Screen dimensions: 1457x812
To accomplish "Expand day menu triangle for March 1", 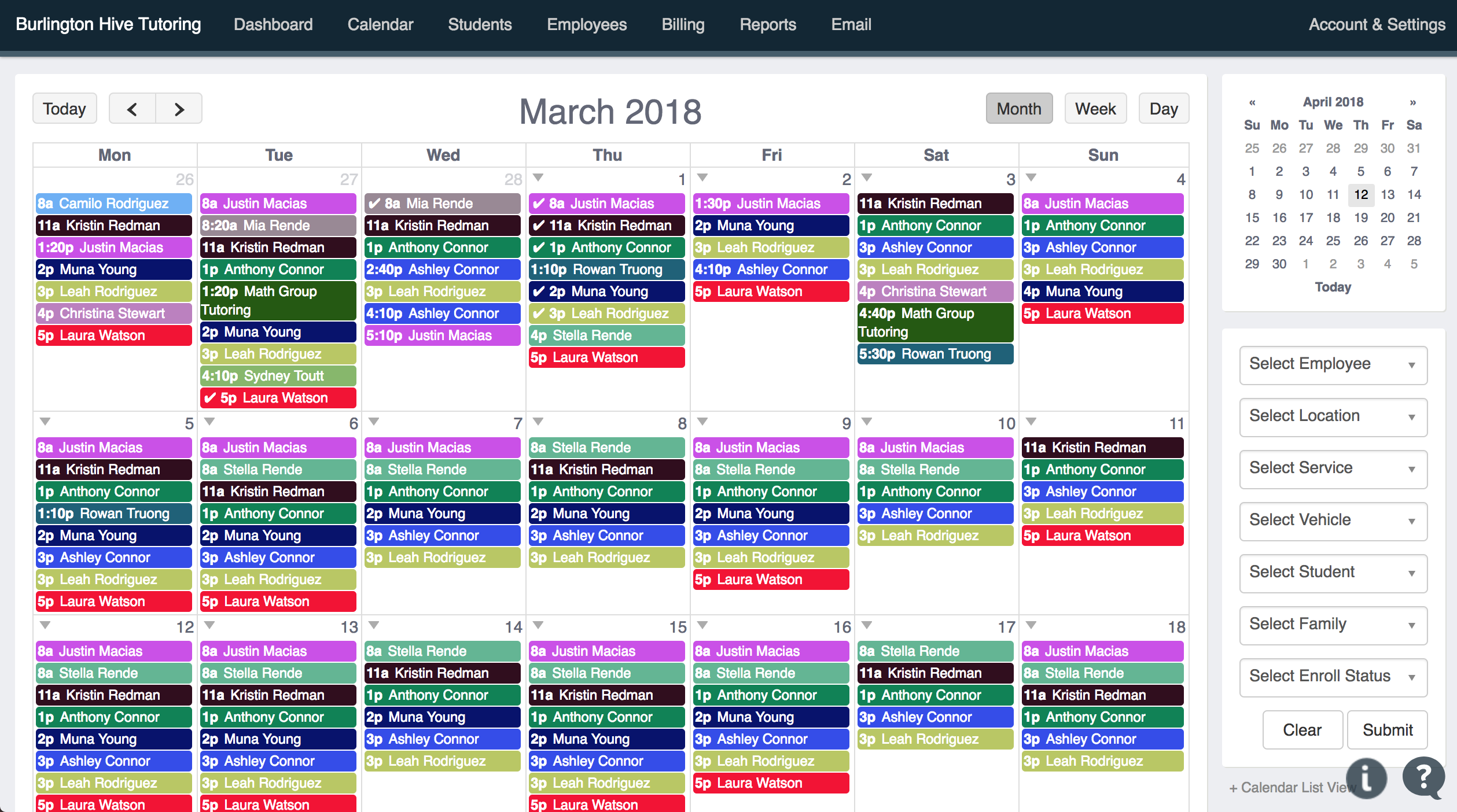I will click(x=538, y=178).
